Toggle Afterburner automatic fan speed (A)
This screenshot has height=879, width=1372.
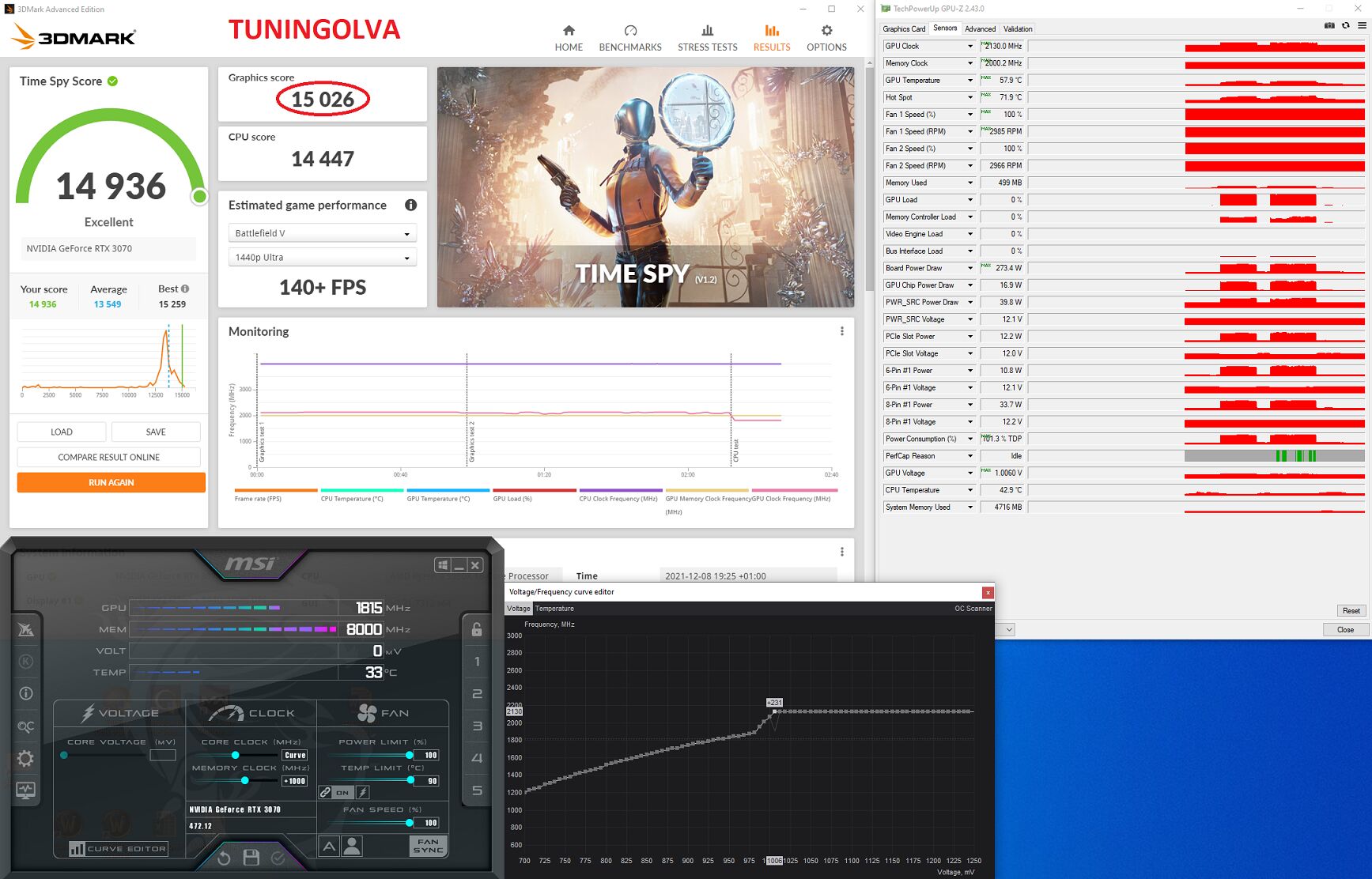[329, 846]
